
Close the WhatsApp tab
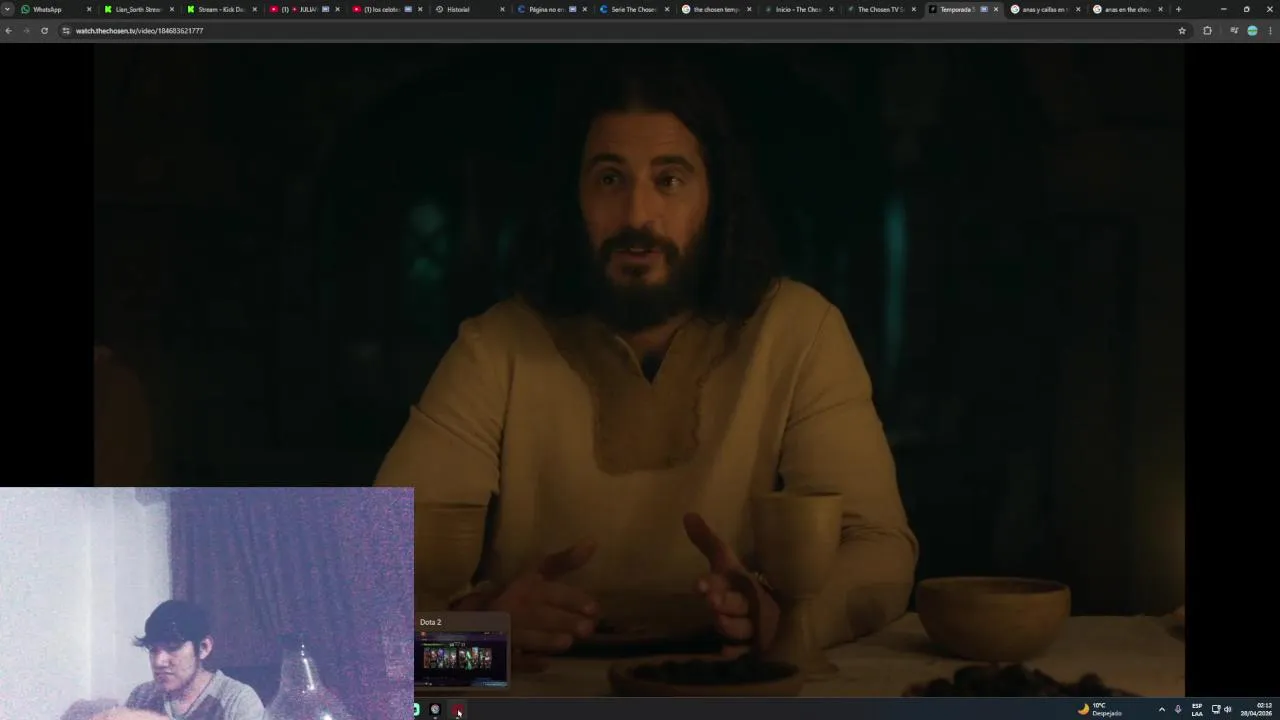[x=89, y=9]
